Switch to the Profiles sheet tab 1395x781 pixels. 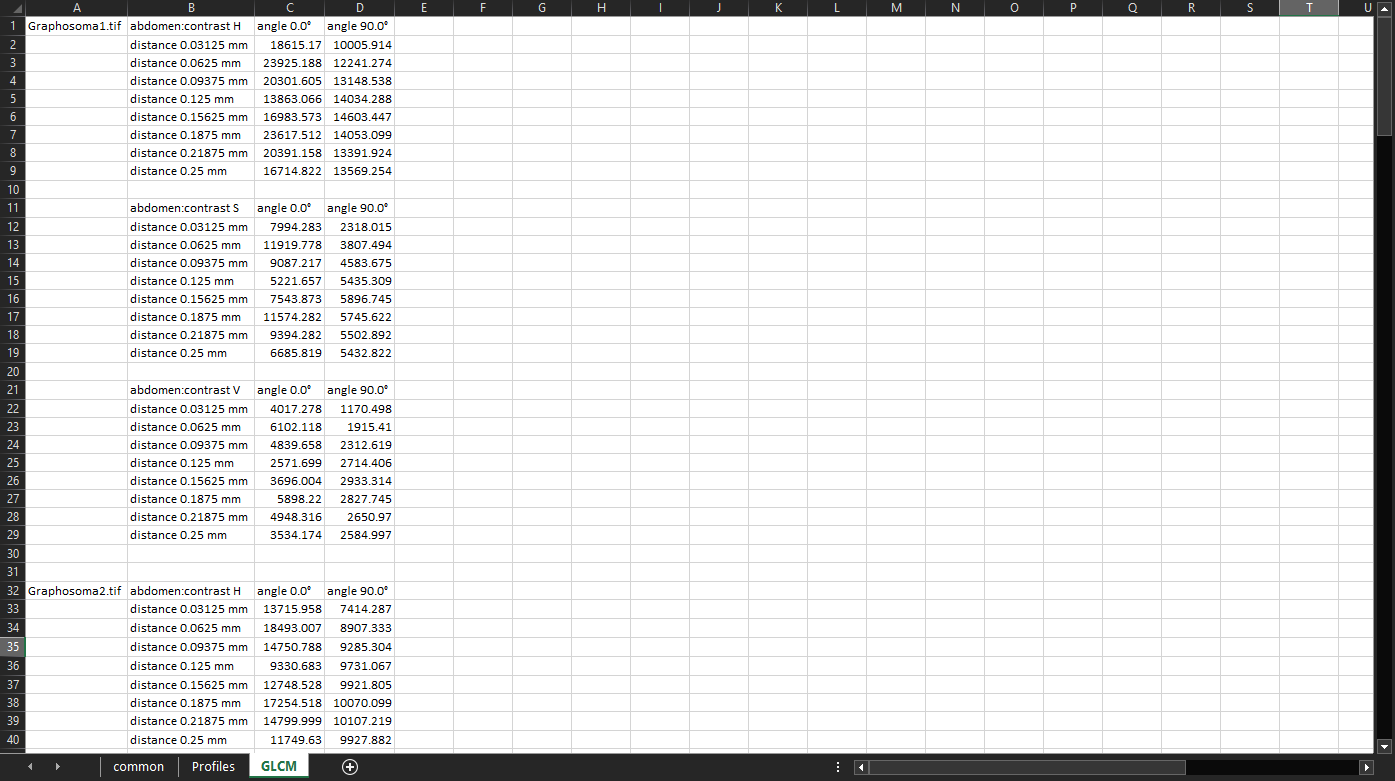214,767
